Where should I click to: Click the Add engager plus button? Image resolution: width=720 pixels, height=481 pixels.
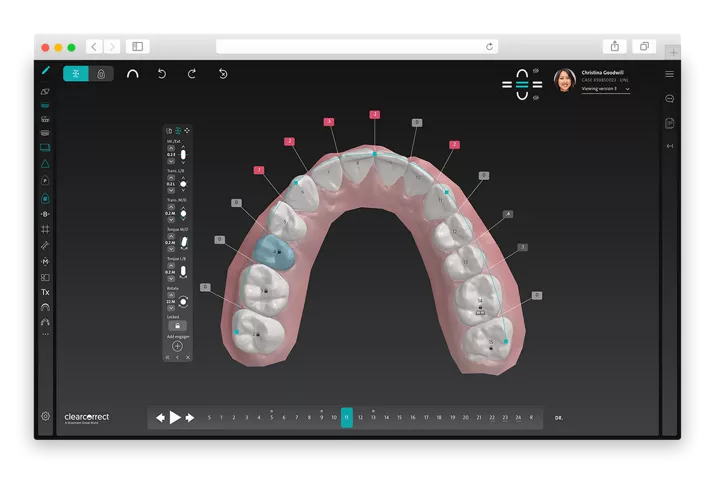(177, 345)
